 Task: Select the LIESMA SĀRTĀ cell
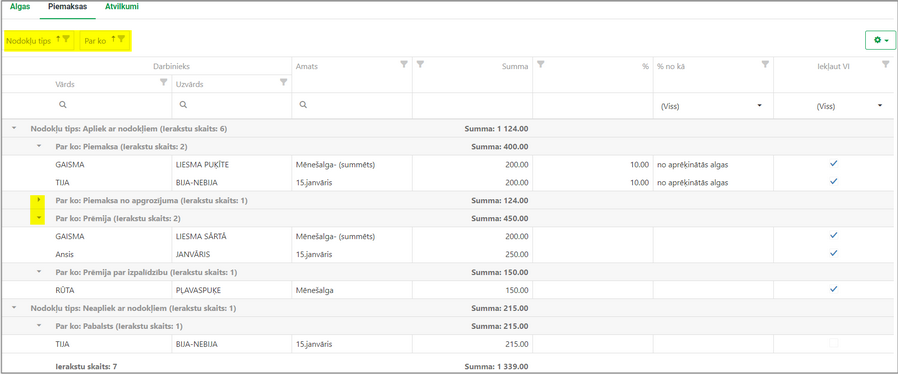click(x=232, y=236)
